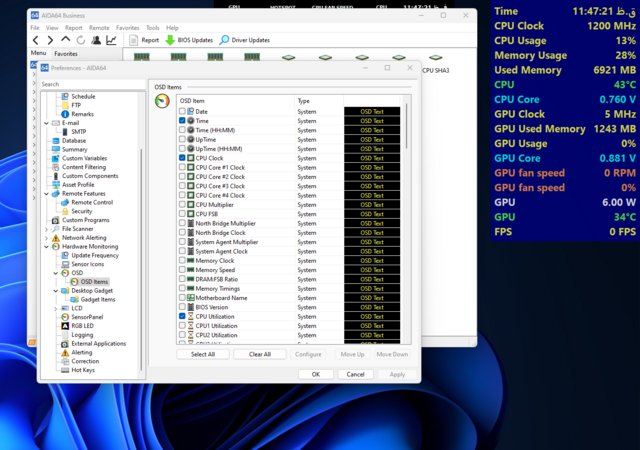Uncheck the Time OSD item
This screenshot has height=450, width=640.
point(182,120)
